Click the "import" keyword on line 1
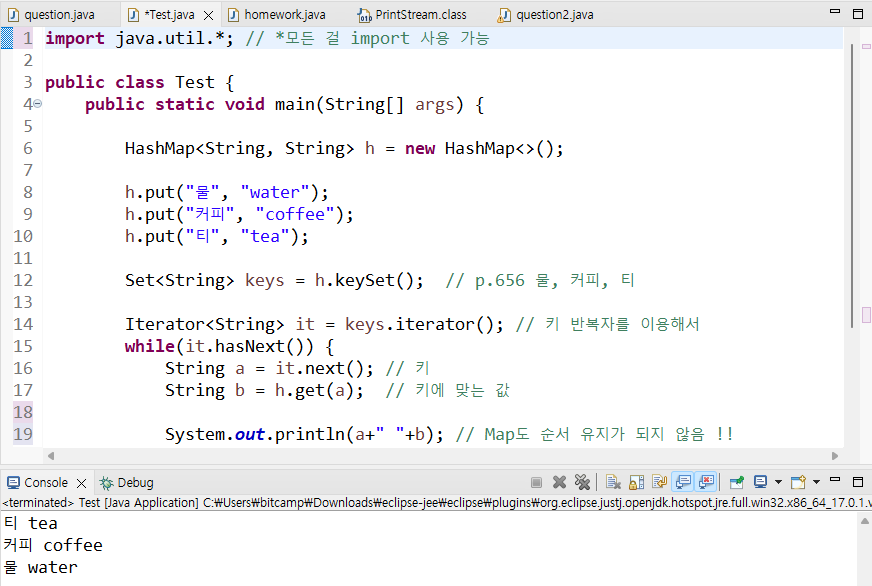The image size is (872, 586). pos(75,38)
